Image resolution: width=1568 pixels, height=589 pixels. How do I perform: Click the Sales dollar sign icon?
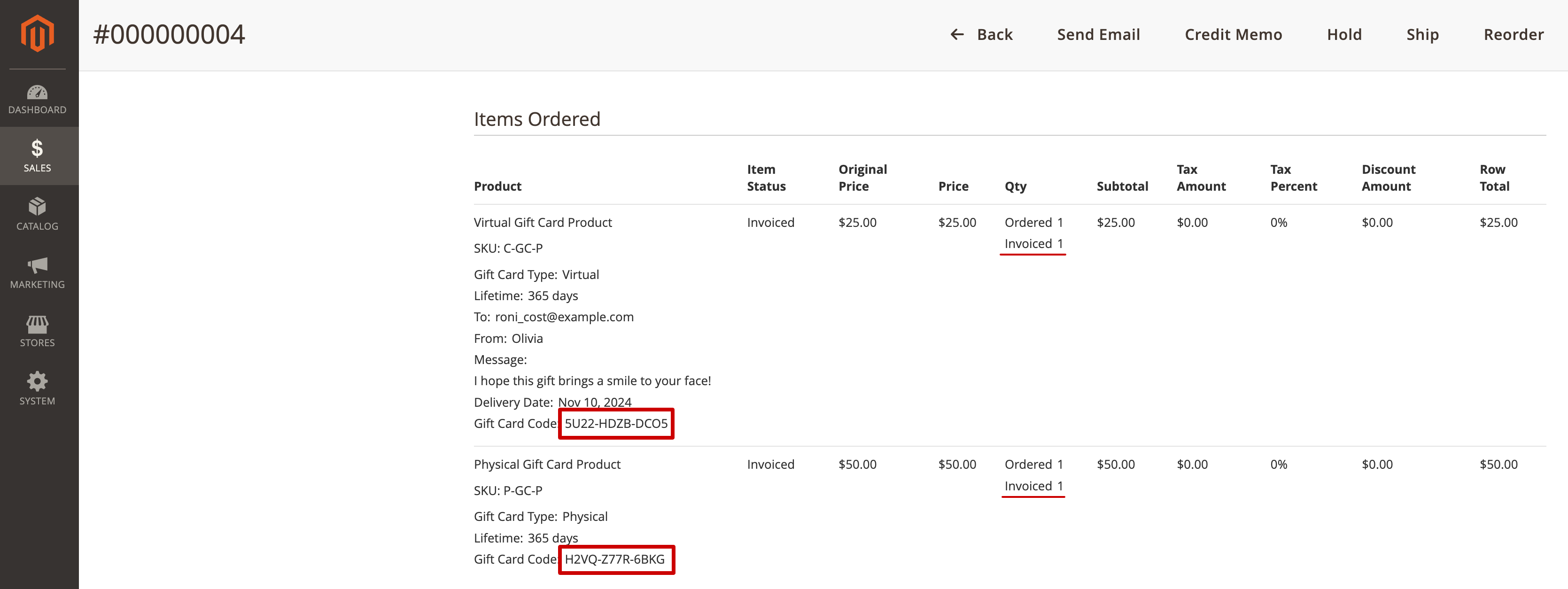tap(37, 149)
